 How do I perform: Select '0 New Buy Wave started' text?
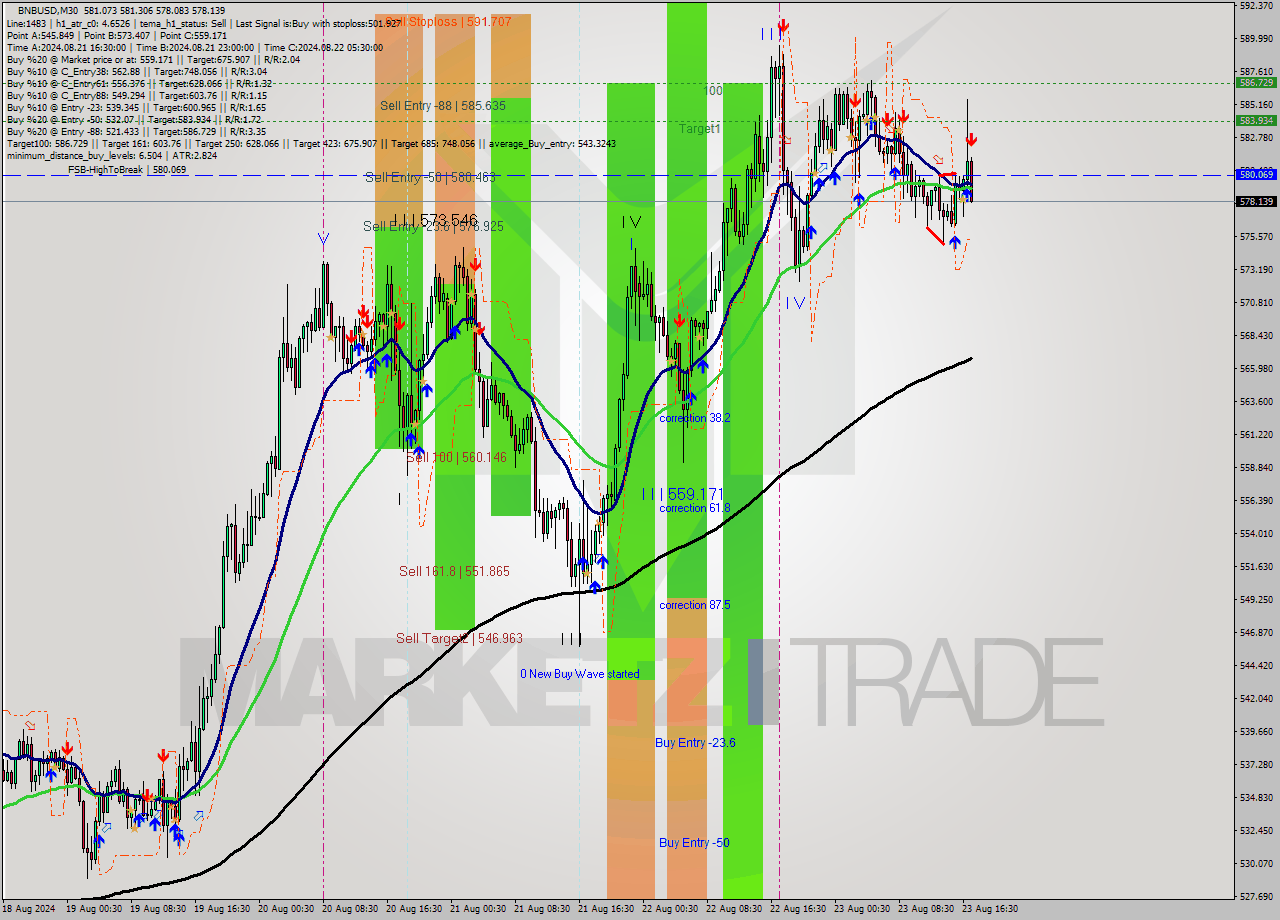click(x=579, y=674)
